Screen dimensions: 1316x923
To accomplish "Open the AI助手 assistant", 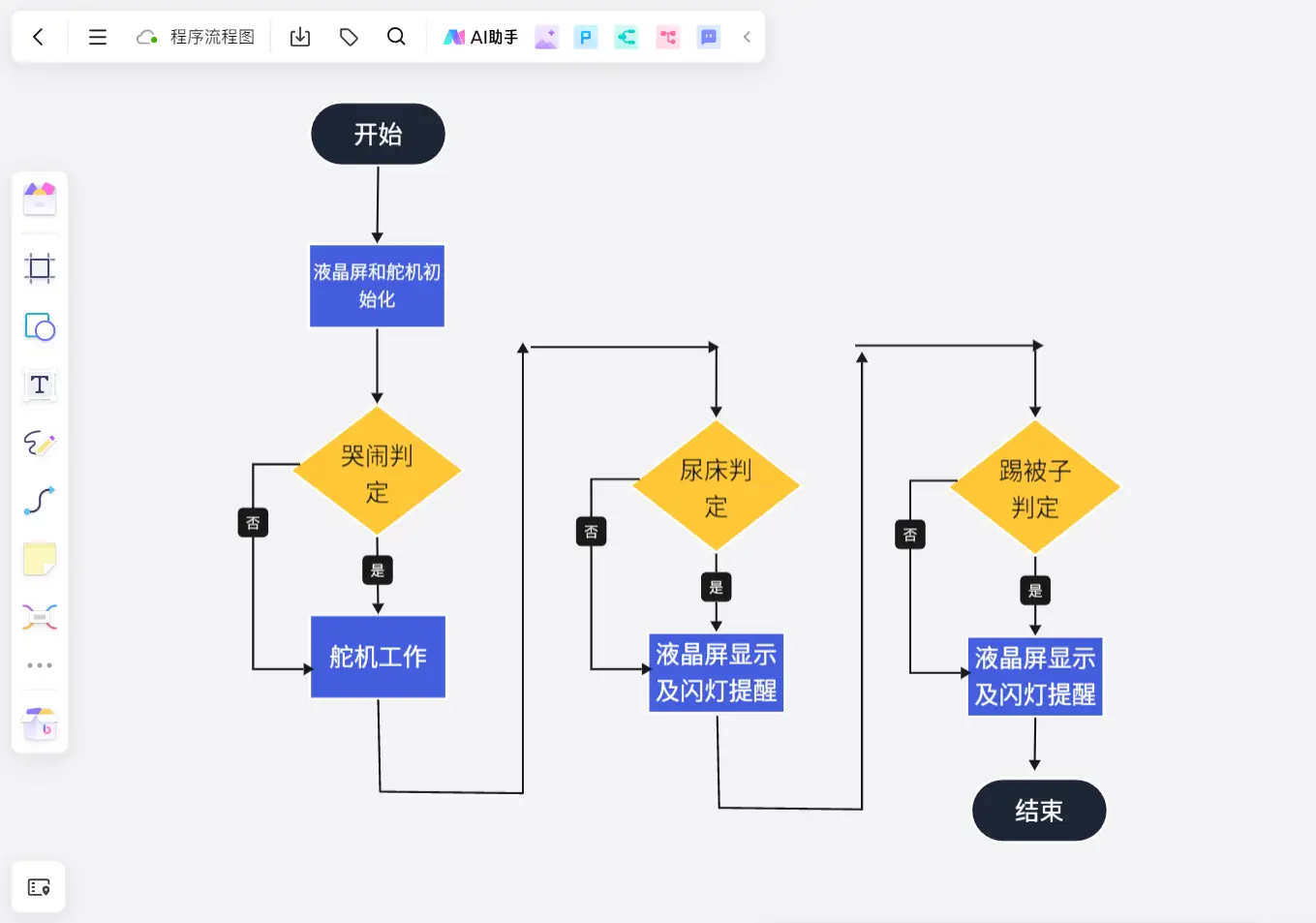I will coord(481,37).
